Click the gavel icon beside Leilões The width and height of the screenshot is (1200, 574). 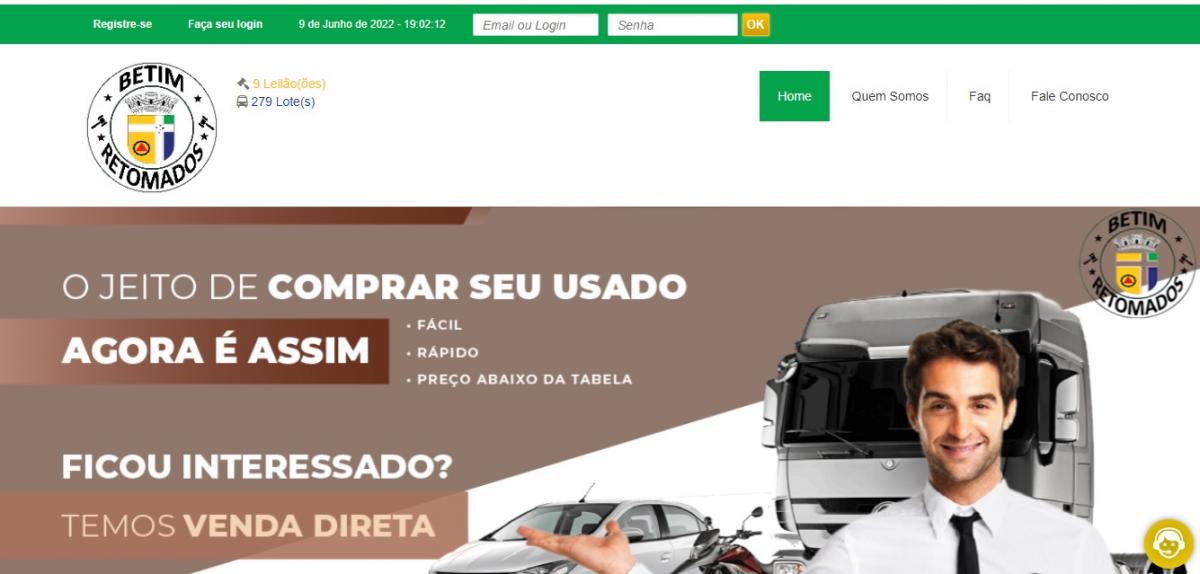[x=242, y=84]
